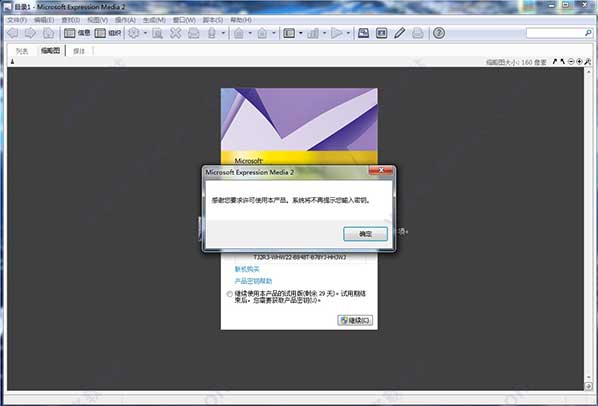Switch to the 列表 list tab
The image size is (598, 406).
point(22,51)
